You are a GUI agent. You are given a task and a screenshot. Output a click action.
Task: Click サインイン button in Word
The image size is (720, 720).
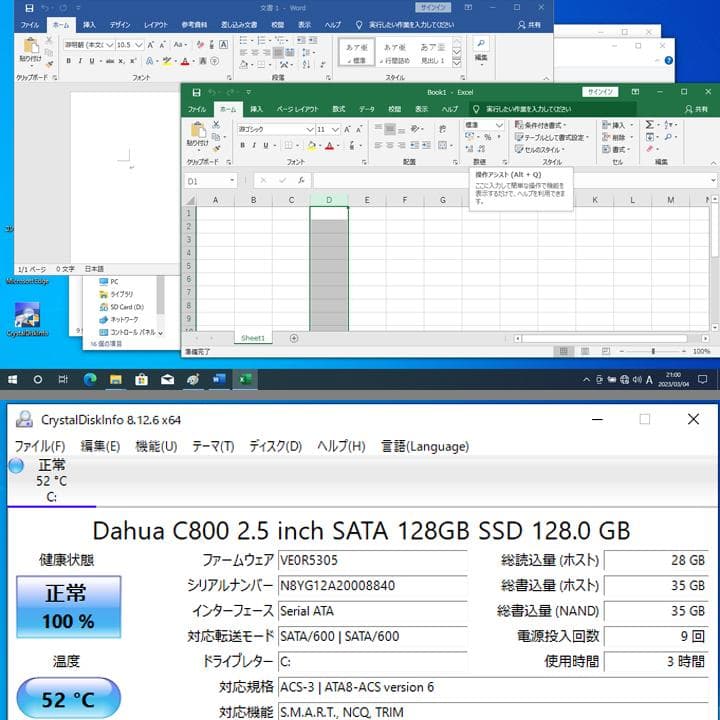[433, 7]
